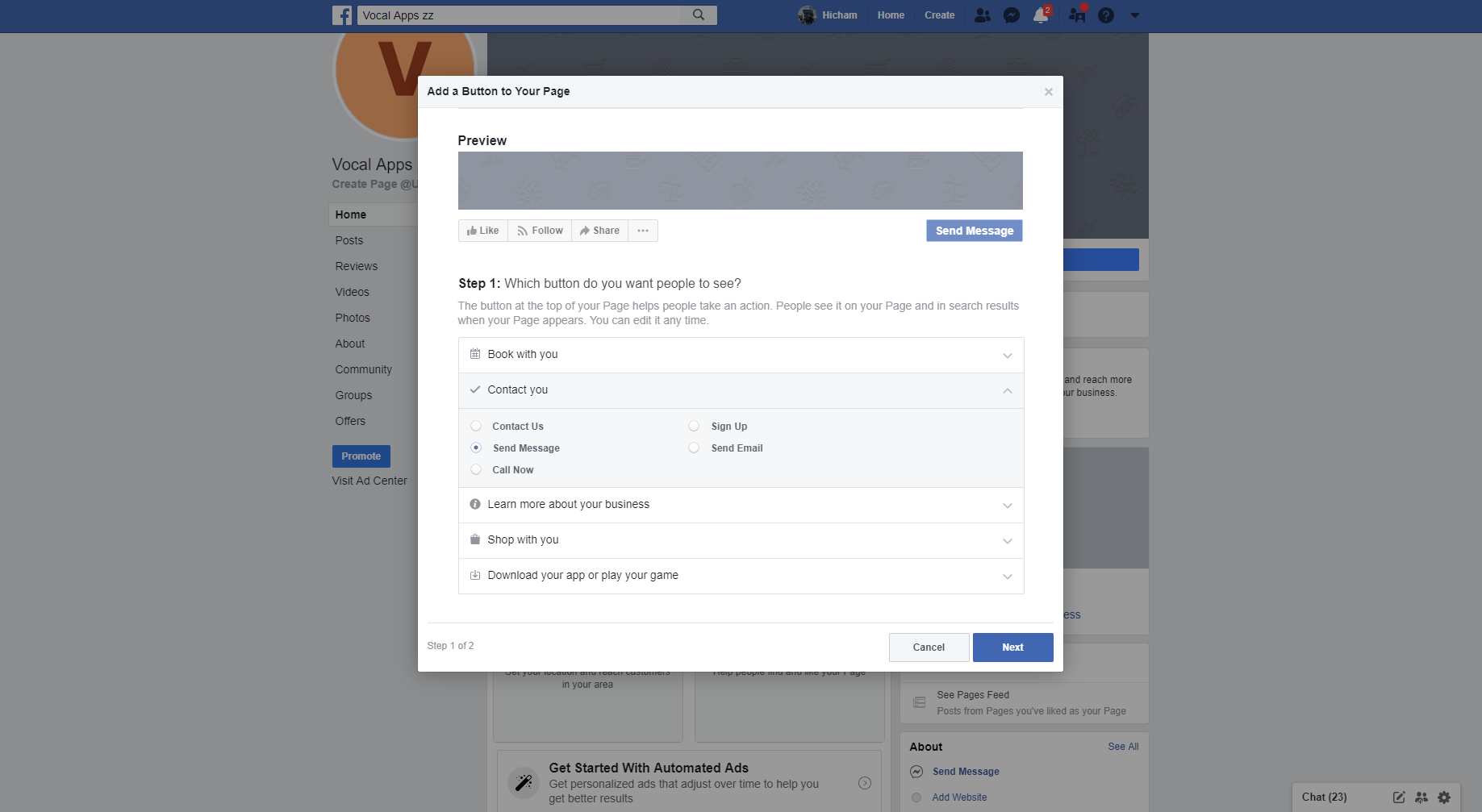Image resolution: width=1482 pixels, height=812 pixels.
Task: Click the See All link in About
Action: click(x=1123, y=747)
